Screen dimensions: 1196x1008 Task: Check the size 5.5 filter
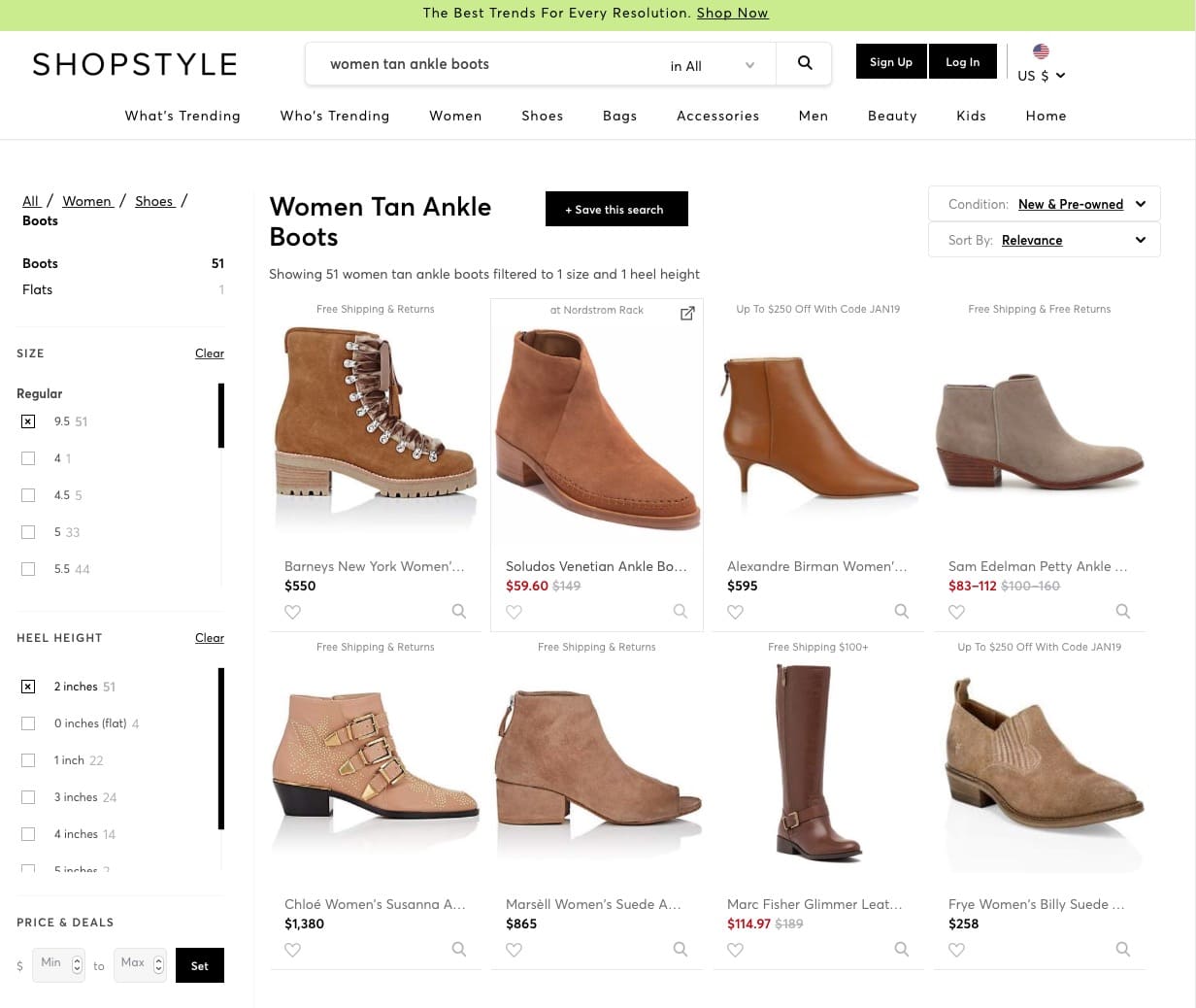click(x=28, y=569)
